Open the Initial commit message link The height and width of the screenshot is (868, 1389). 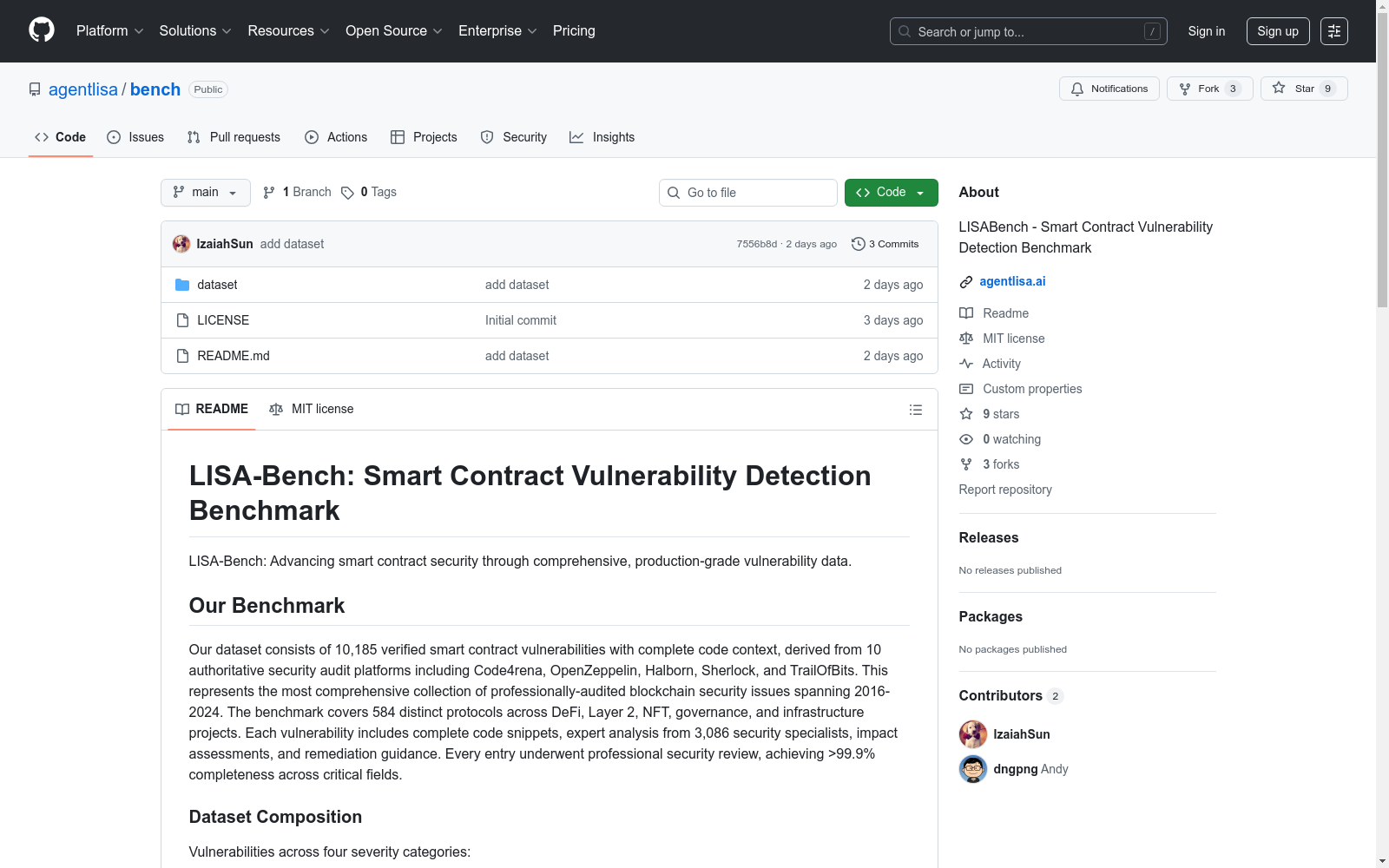click(x=521, y=320)
